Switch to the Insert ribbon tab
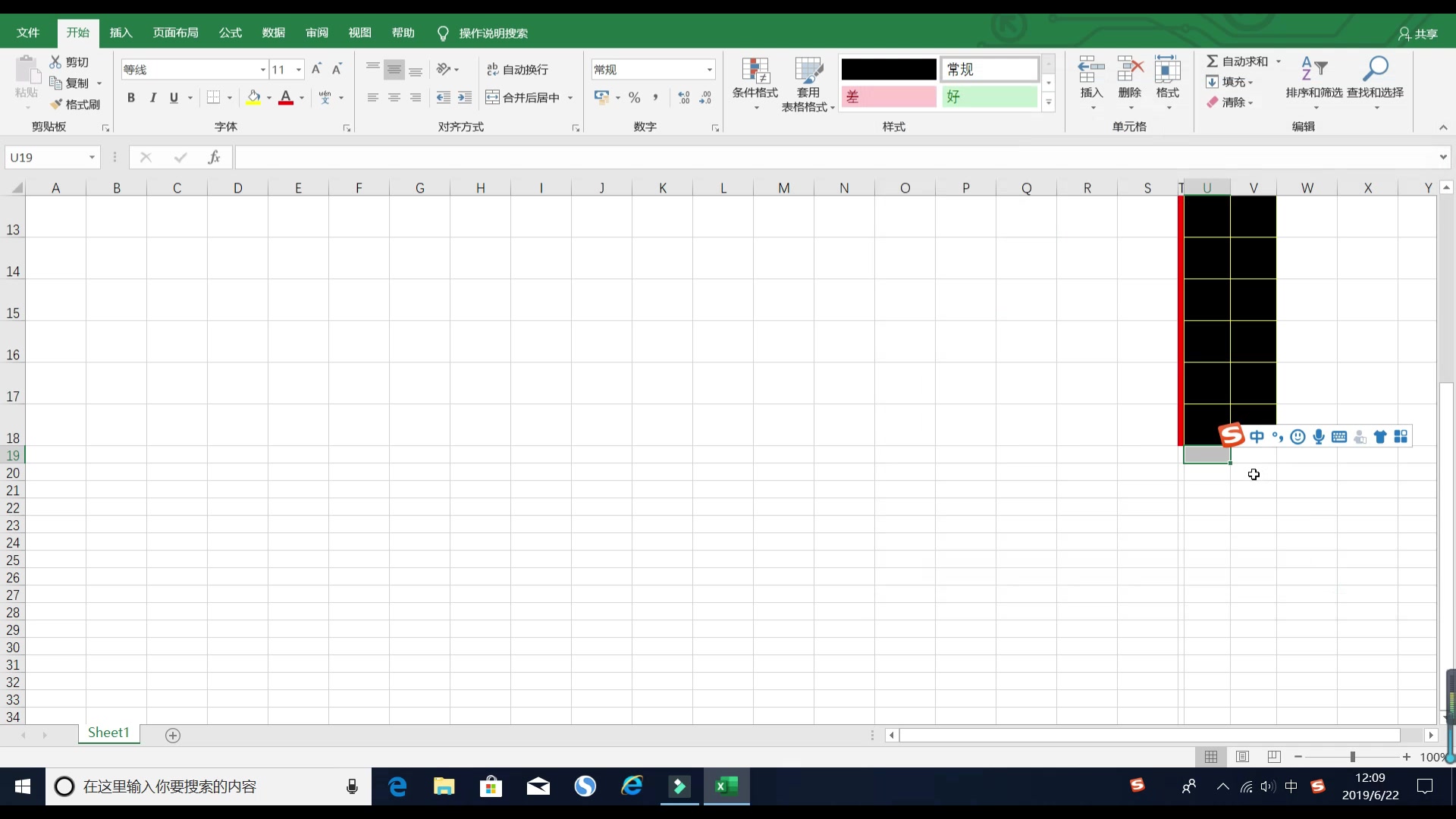The image size is (1456, 819). click(x=121, y=33)
